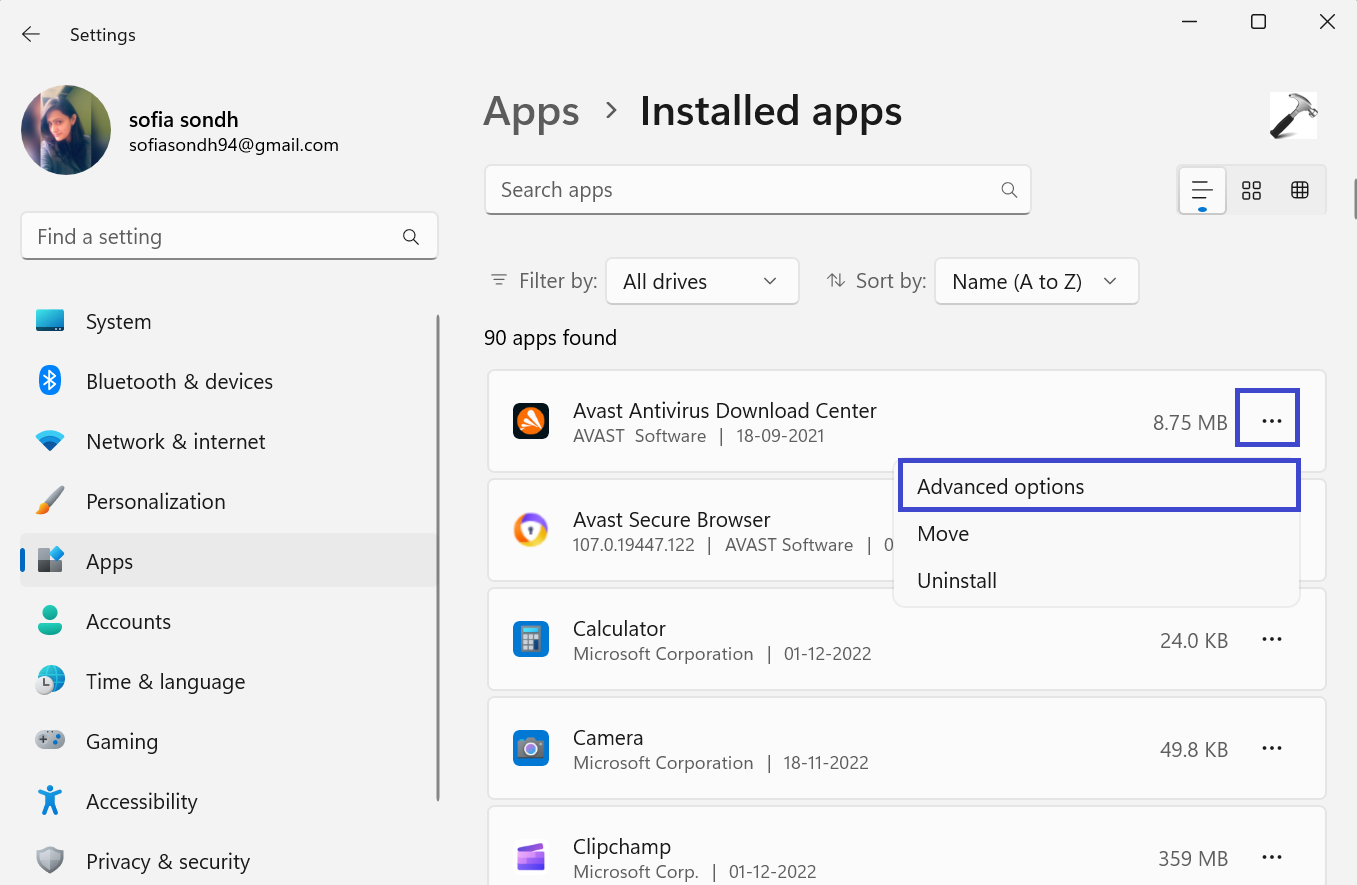The height and width of the screenshot is (885, 1357).
Task: Click the search magnifier in Search apps
Action: (x=1009, y=190)
